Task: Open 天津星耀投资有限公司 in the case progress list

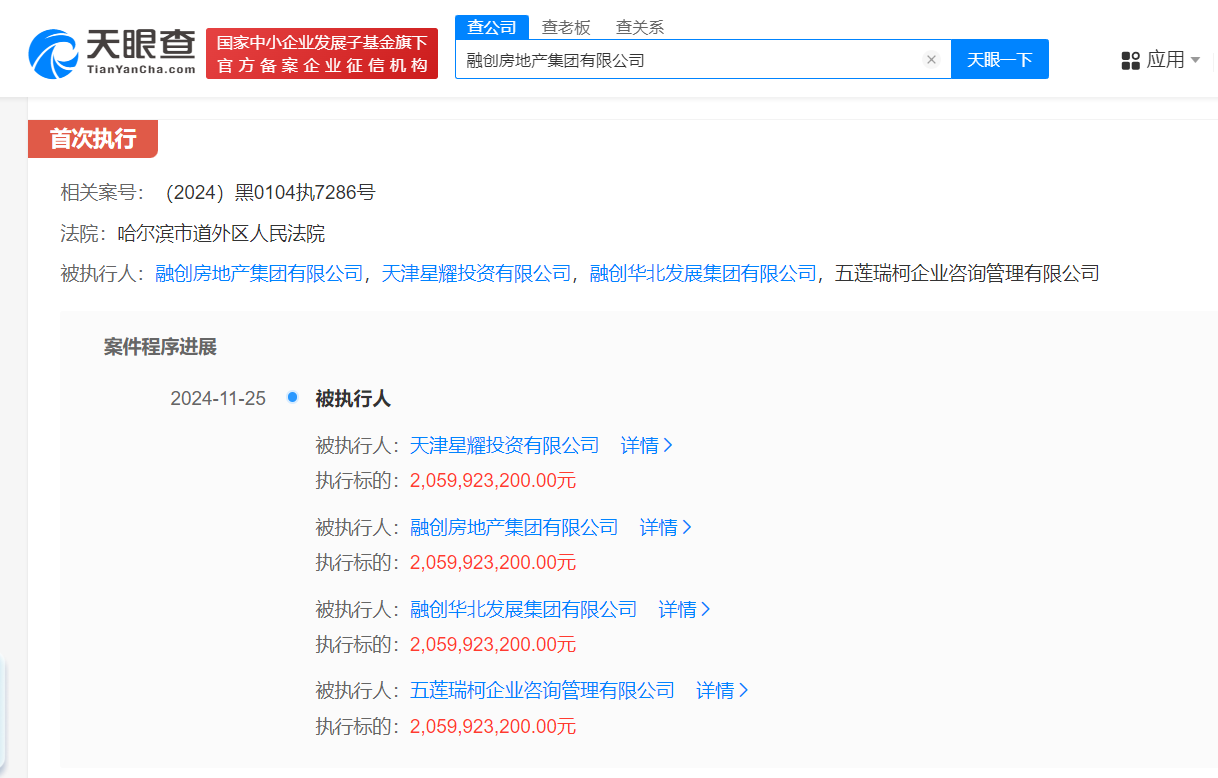Action: tap(505, 445)
